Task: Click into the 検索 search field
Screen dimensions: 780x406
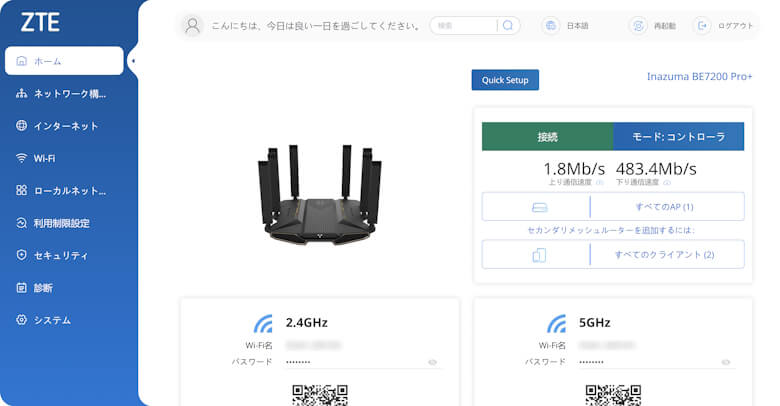Action: pyautogui.click(x=464, y=26)
